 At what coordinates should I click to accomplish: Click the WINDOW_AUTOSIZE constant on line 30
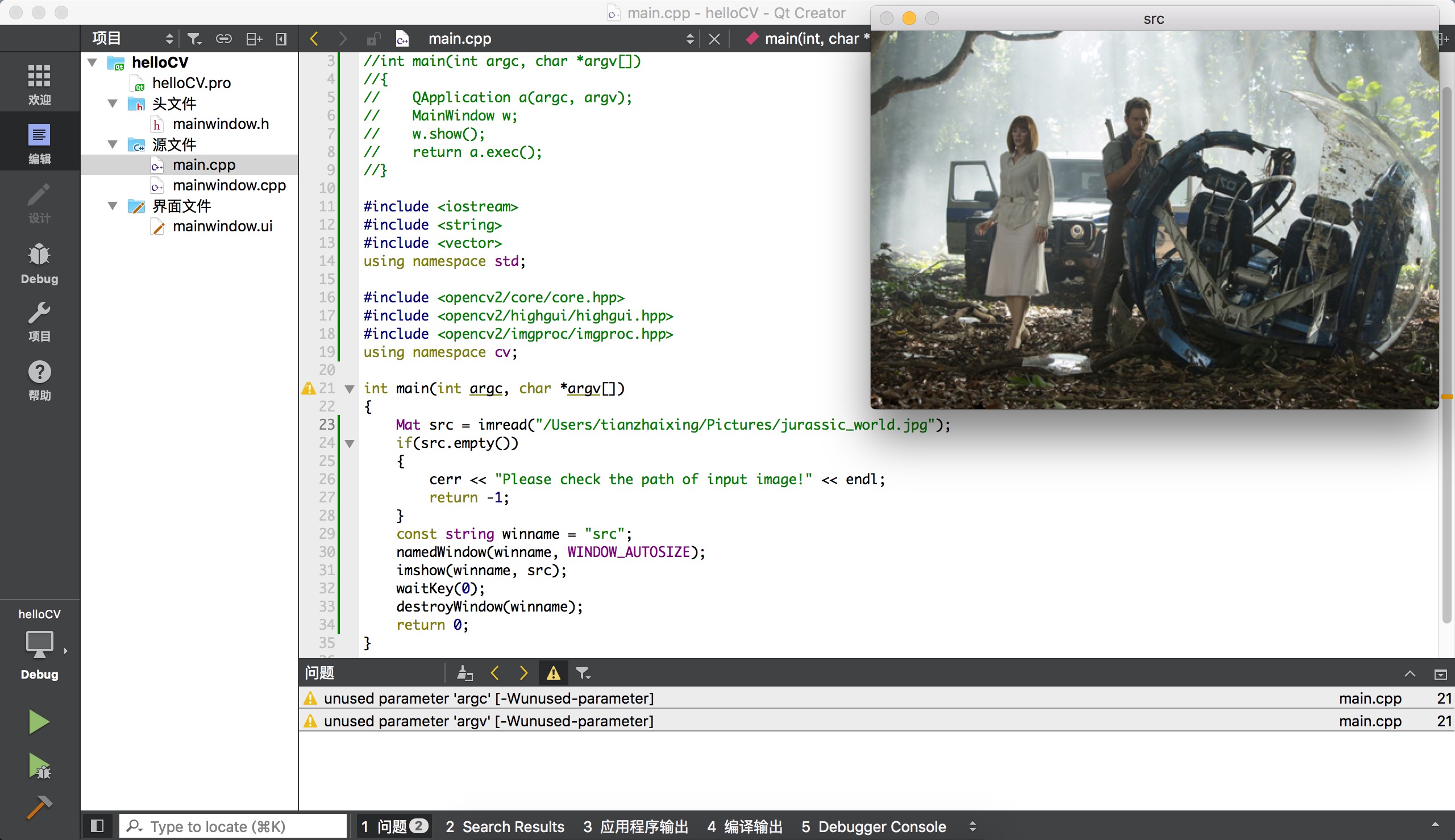coord(628,552)
